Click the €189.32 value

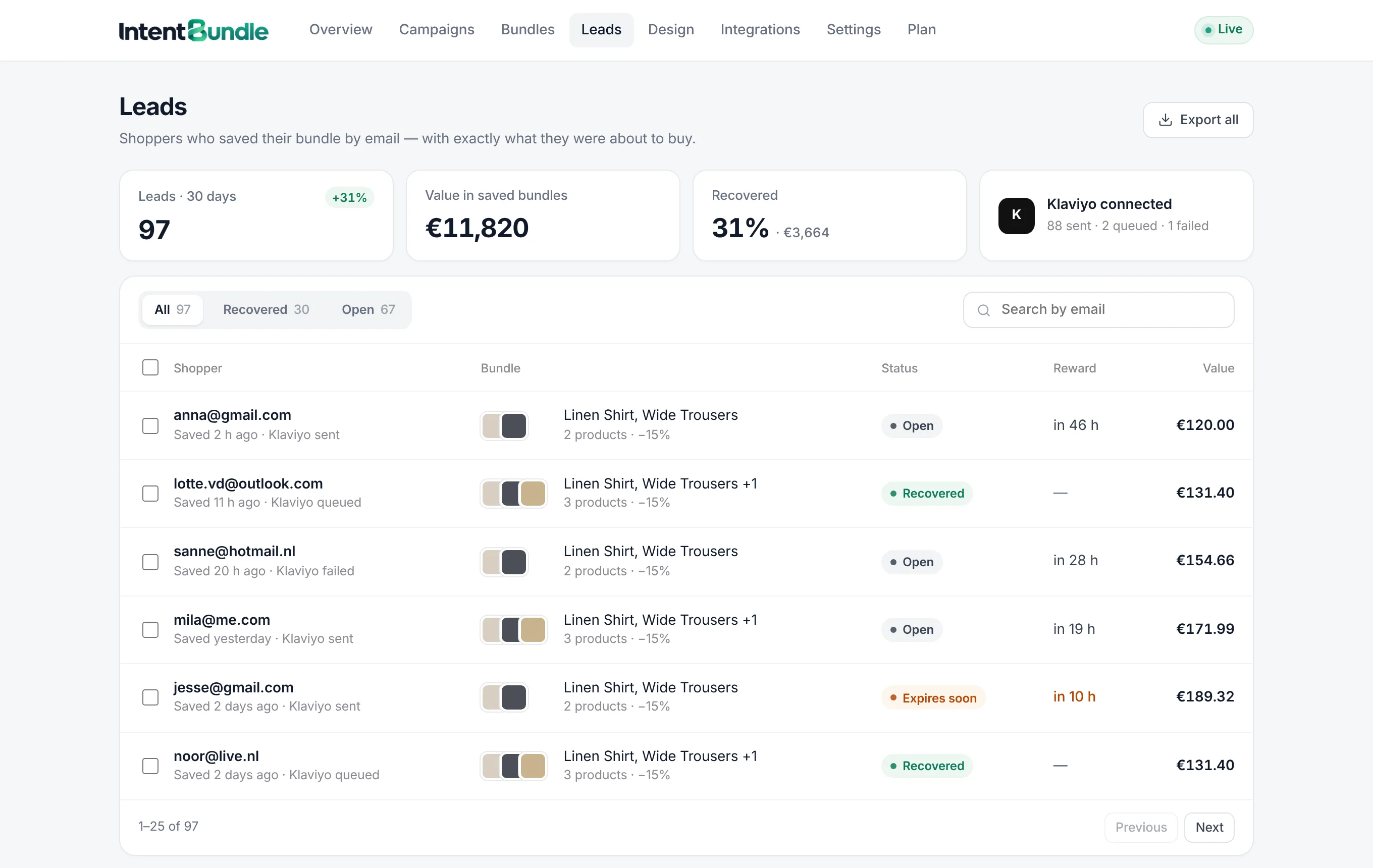[1205, 696]
